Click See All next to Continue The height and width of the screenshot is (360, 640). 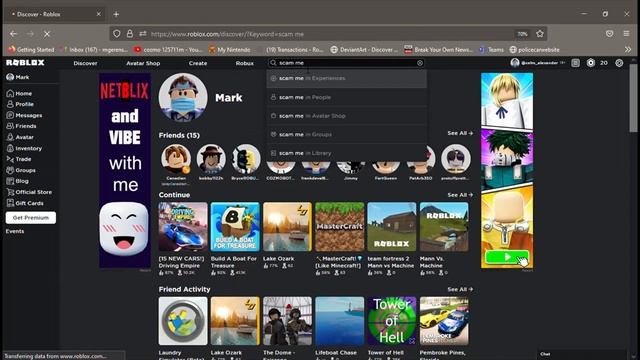(460, 195)
